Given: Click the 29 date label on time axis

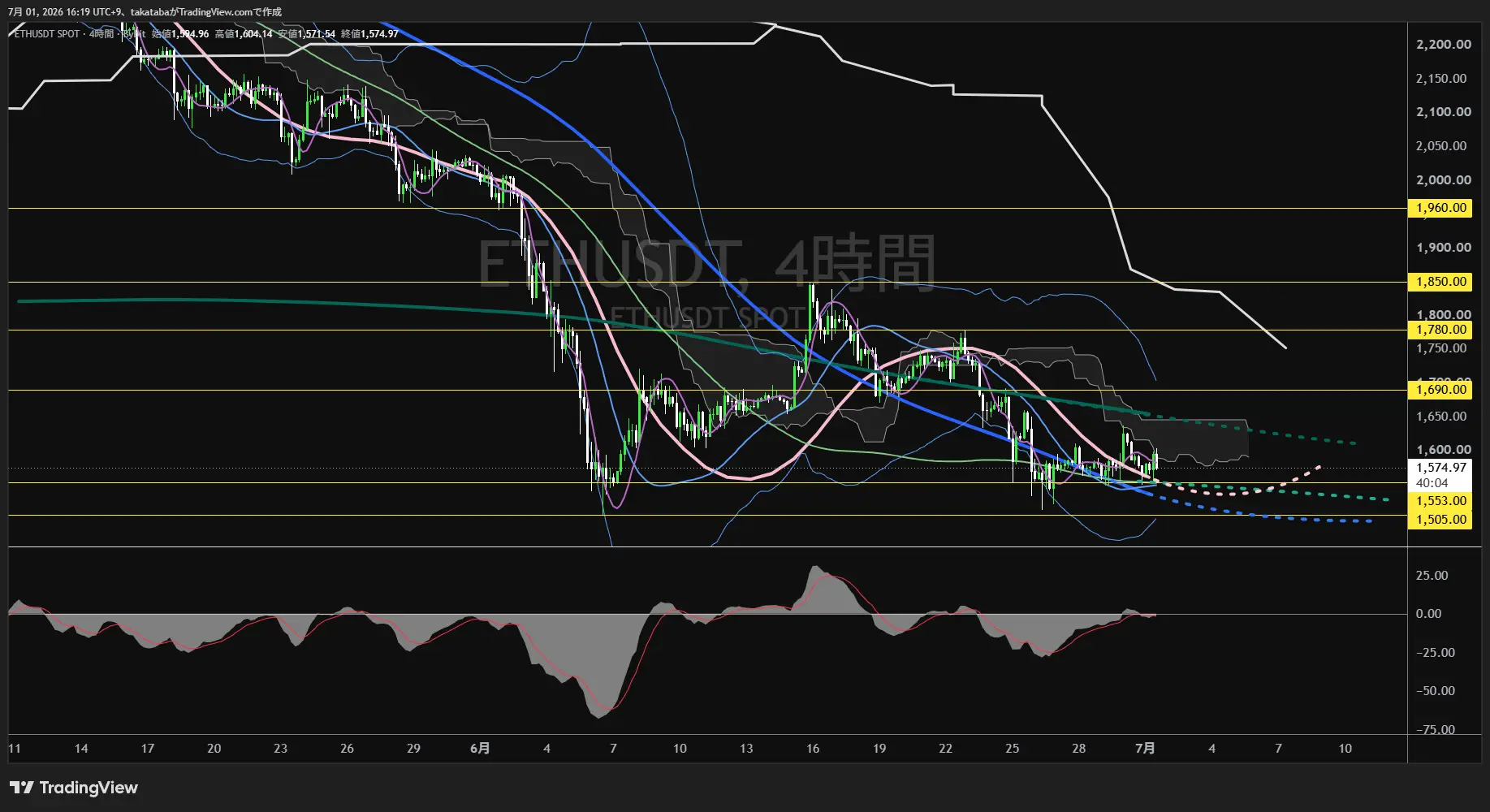Looking at the screenshot, I should point(414,749).
